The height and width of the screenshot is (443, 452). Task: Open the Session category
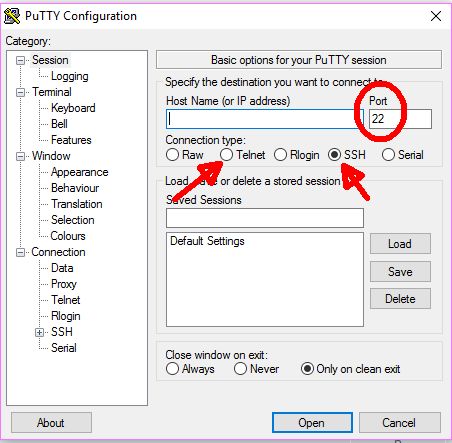pyautogui.click(x=50, y=60)
